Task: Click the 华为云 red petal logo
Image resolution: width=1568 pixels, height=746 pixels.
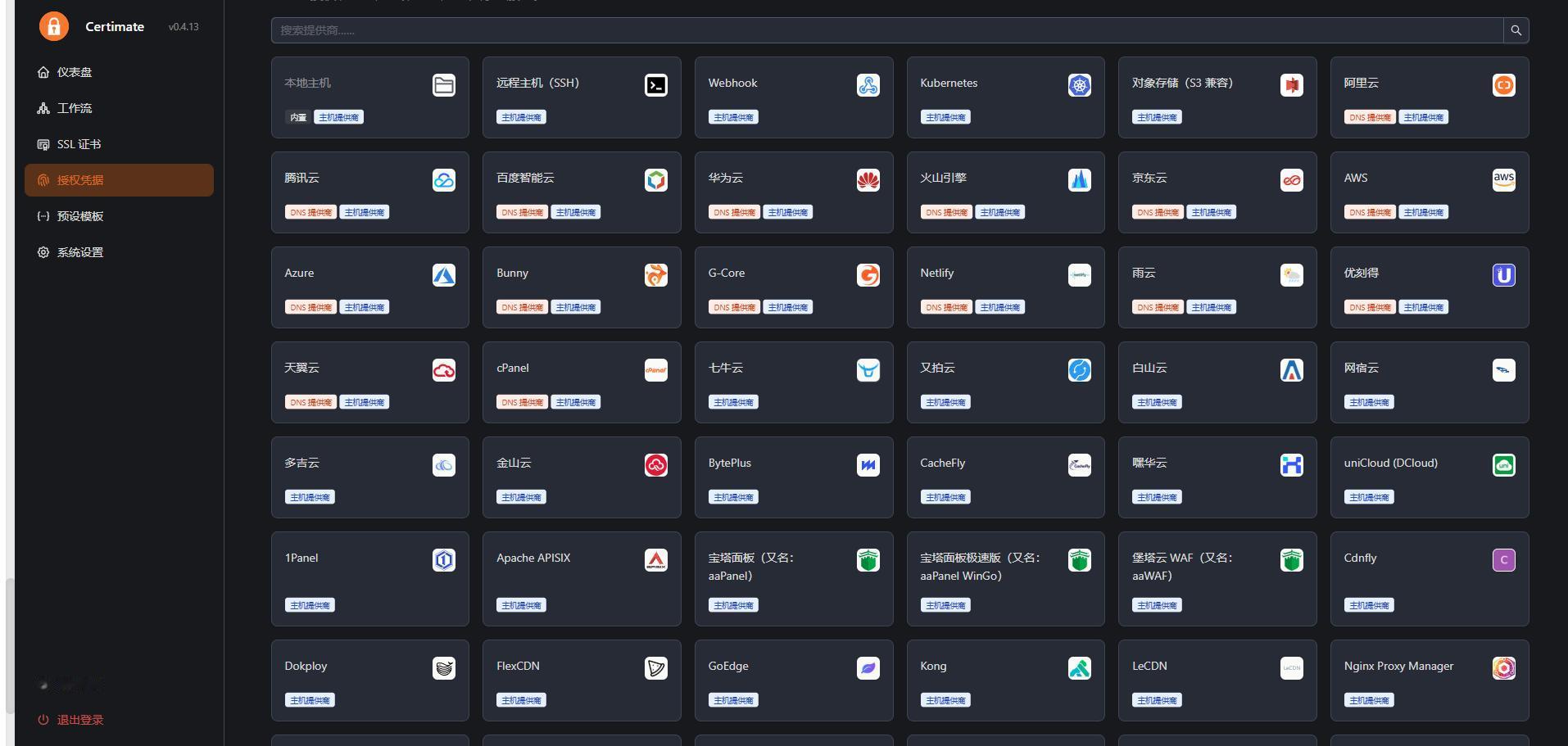Action: [868, 180]
